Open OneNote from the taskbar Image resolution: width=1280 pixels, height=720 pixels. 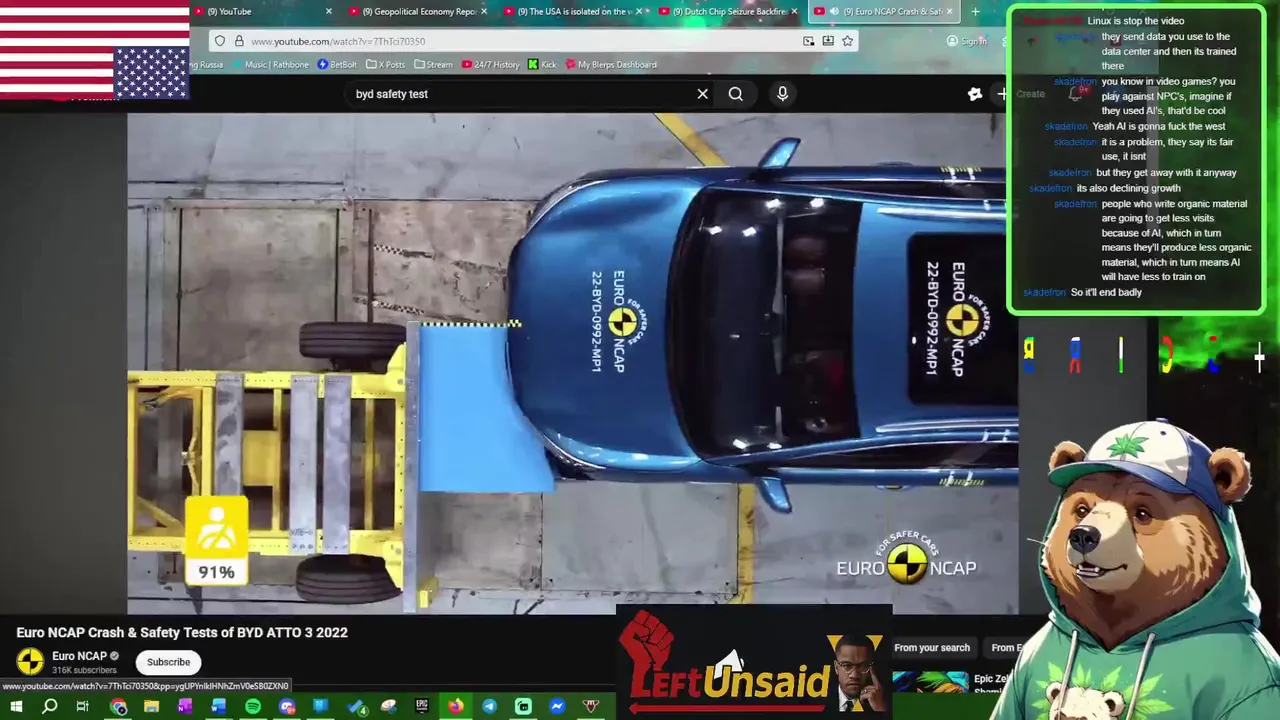(x=185, y=707)
